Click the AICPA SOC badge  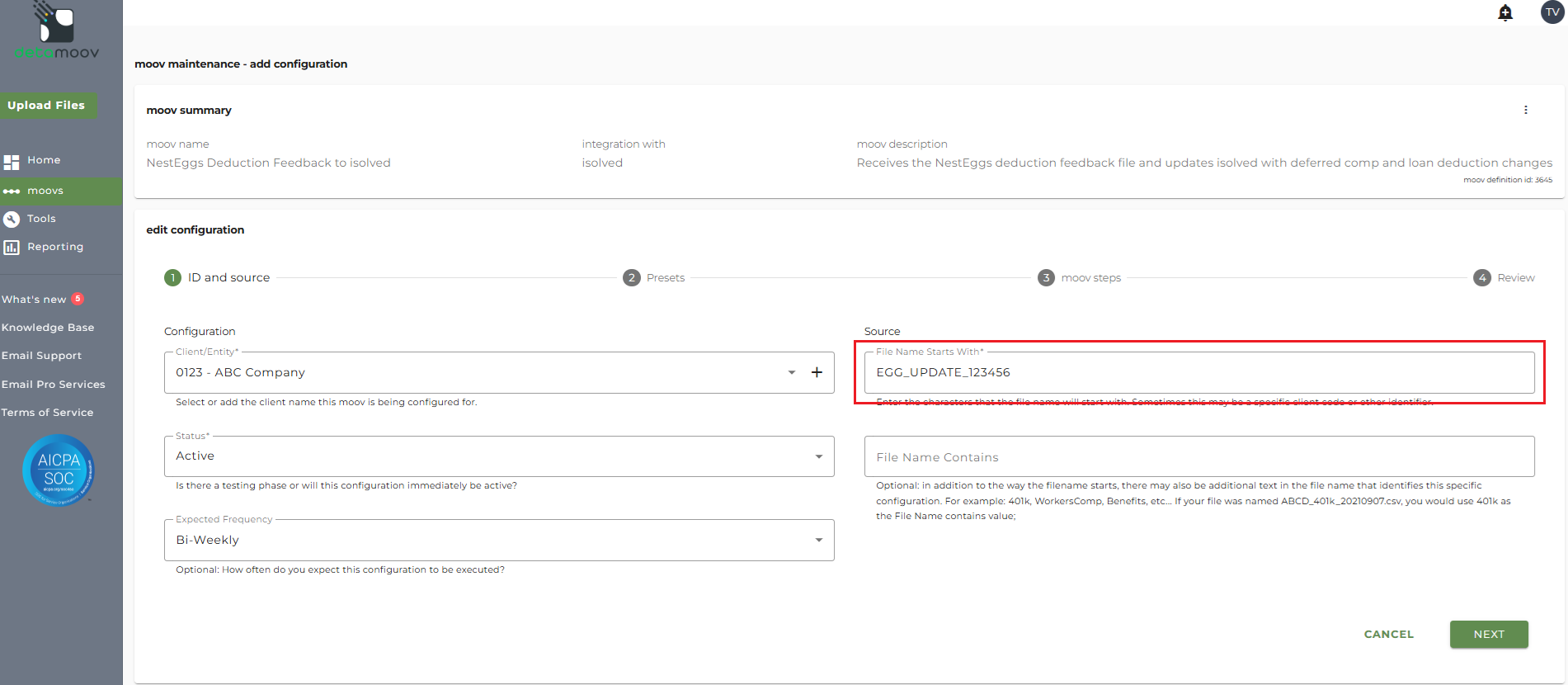coord(59,470)
